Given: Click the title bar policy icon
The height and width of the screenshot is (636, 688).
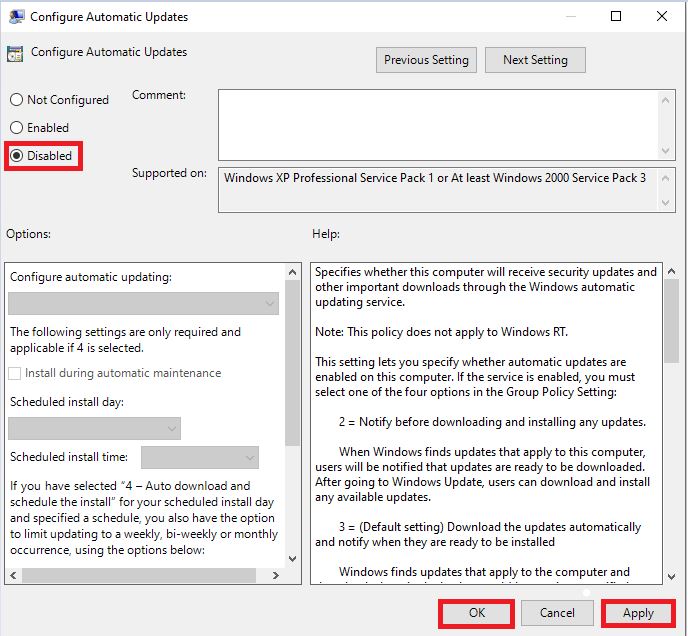Looking at the screenshot, I should [17, 17].
